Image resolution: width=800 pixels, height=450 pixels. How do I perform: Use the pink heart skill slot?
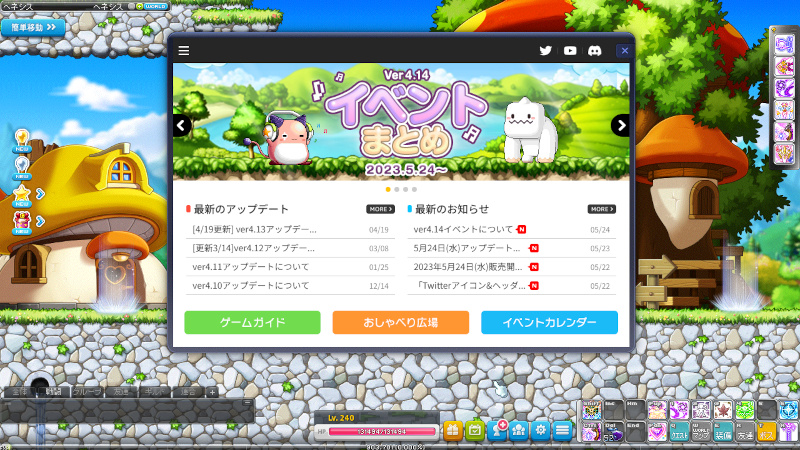tap(657, 432)
